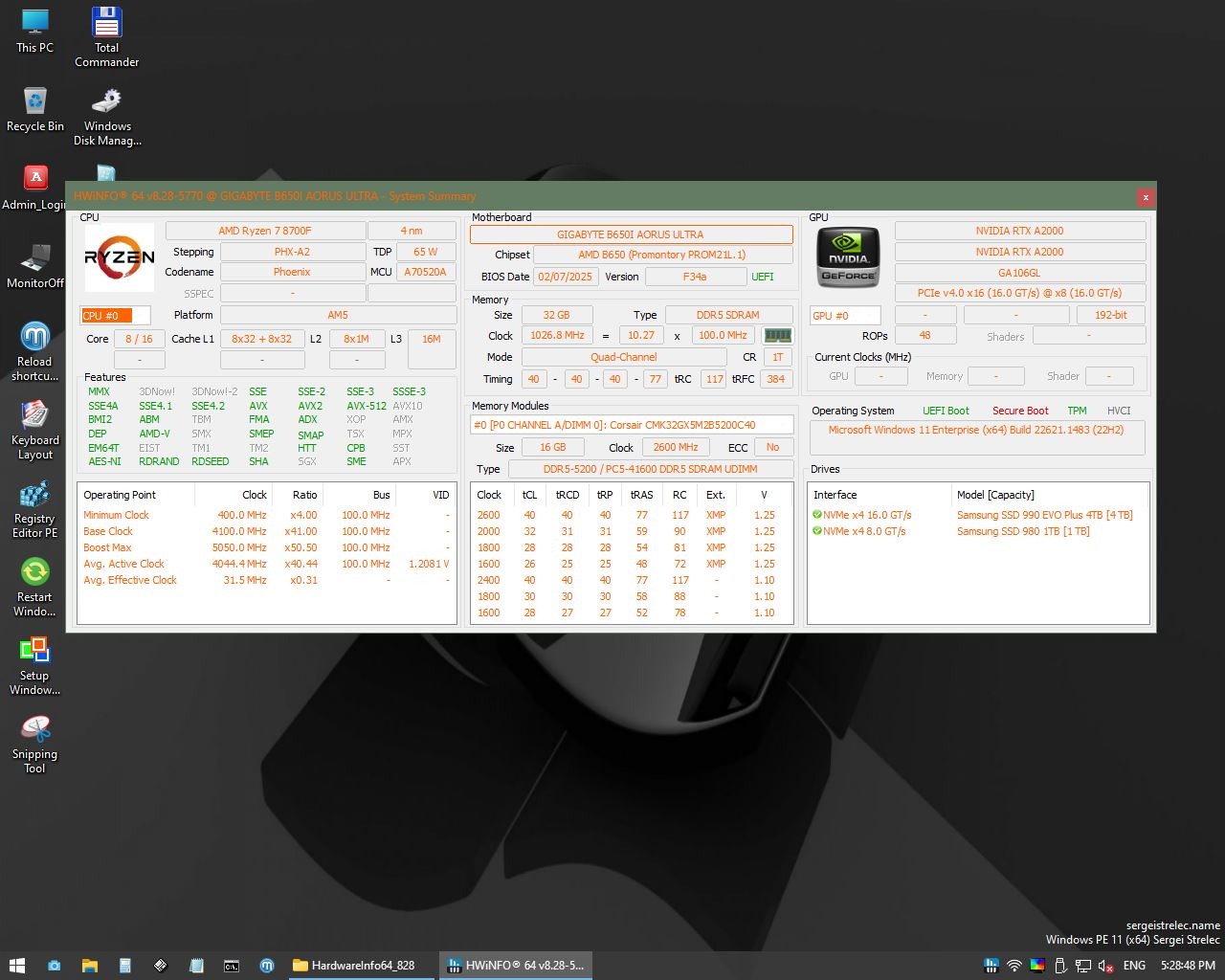Image resolution: width=1225 pixels, height=980 pixels.
Task: Click the Avg. Active Clock row
Action: 266,564
